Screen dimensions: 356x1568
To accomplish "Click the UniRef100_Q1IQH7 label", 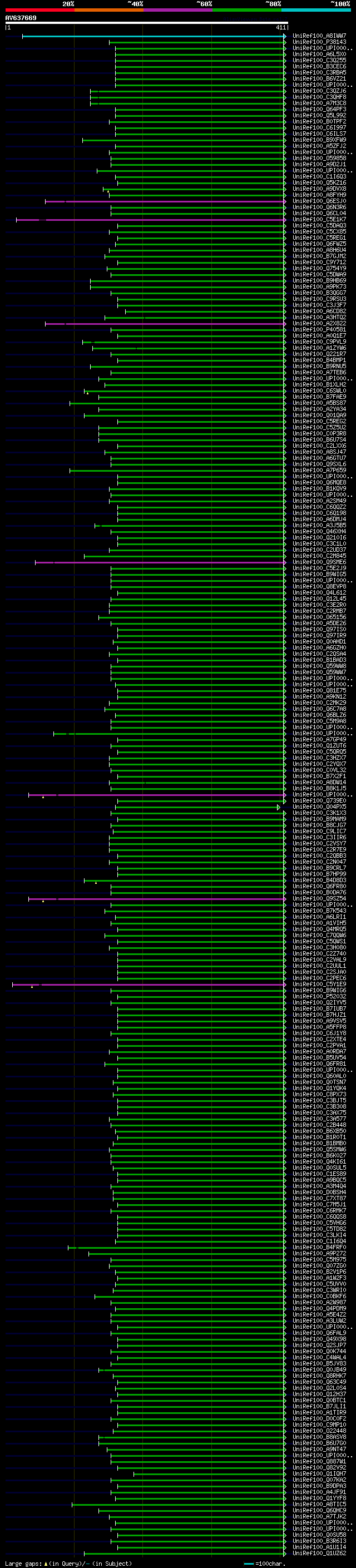I will point(319,1473).
